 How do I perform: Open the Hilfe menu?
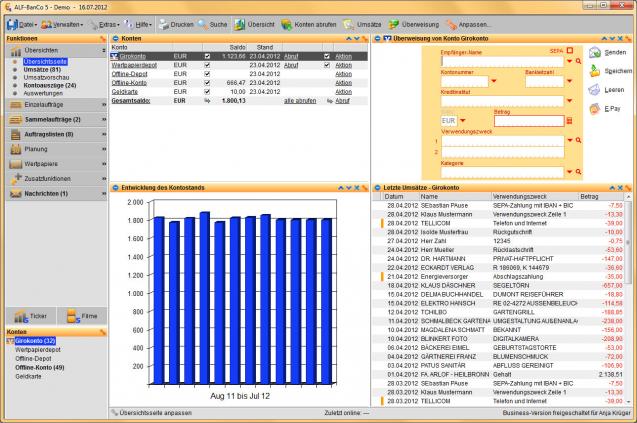tap(138, 25)
